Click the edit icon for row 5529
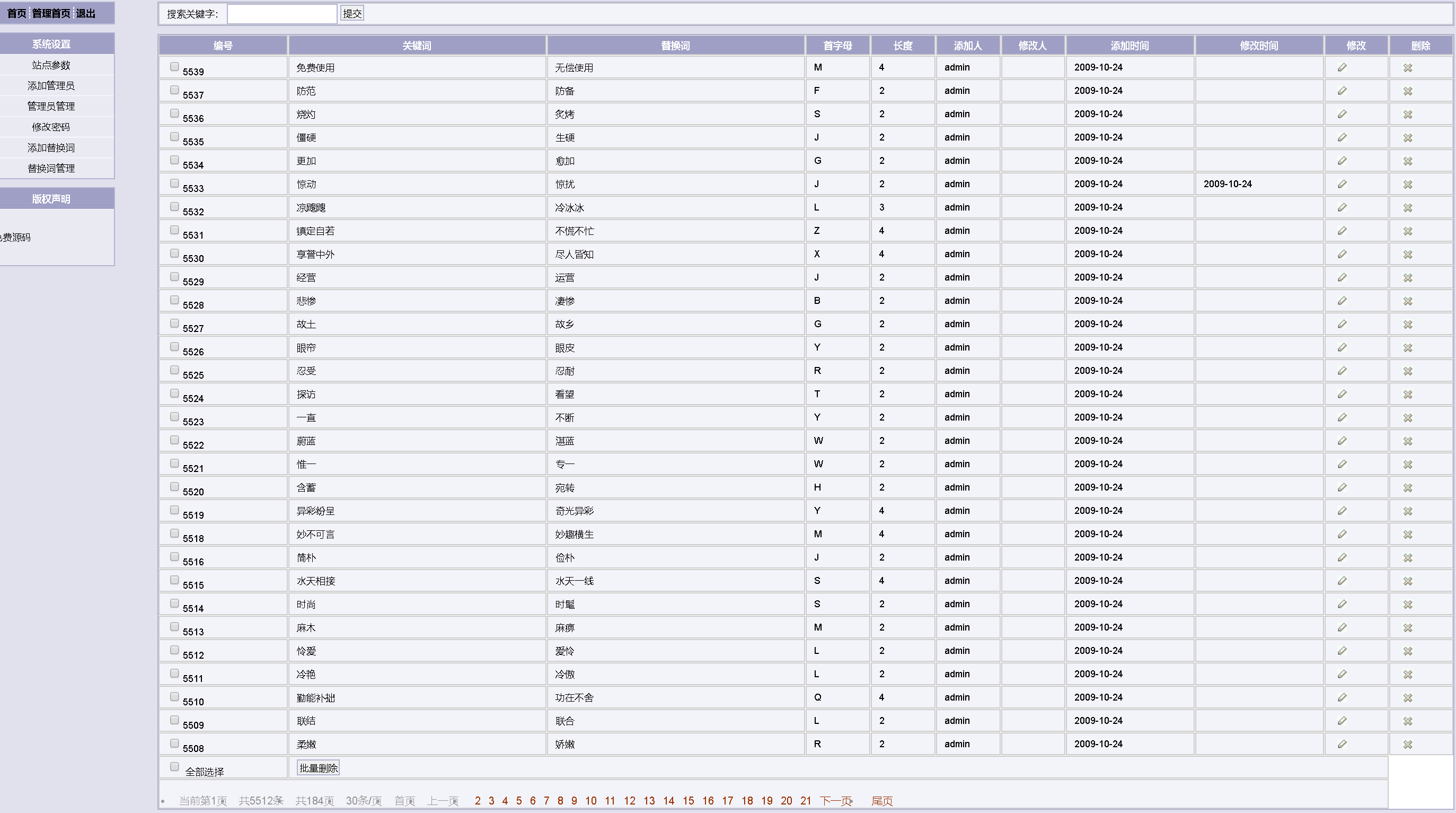 coord(1342,277)
